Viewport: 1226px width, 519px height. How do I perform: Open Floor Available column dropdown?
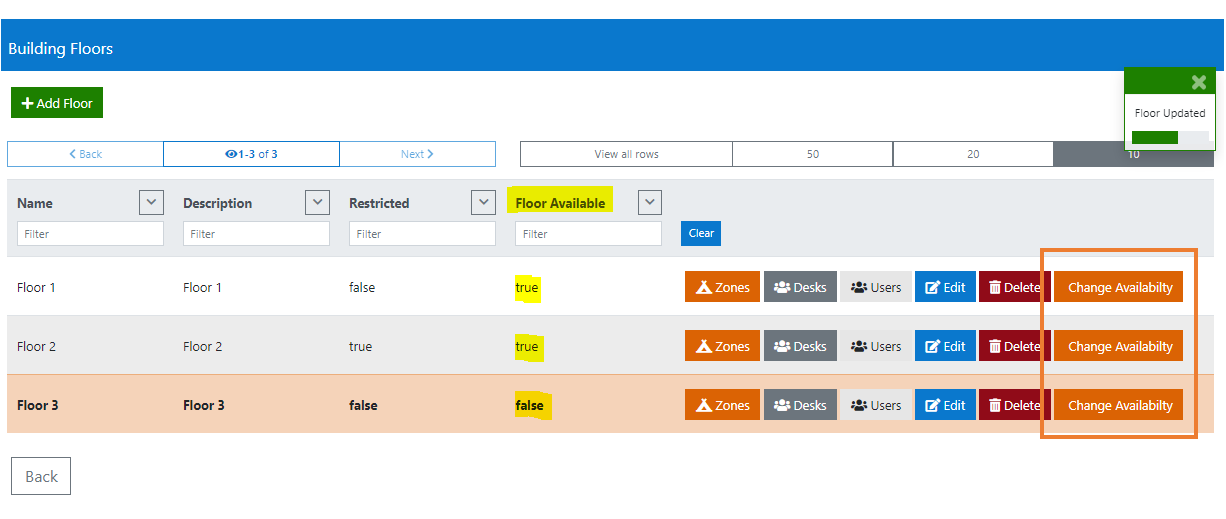pos(649,202)
